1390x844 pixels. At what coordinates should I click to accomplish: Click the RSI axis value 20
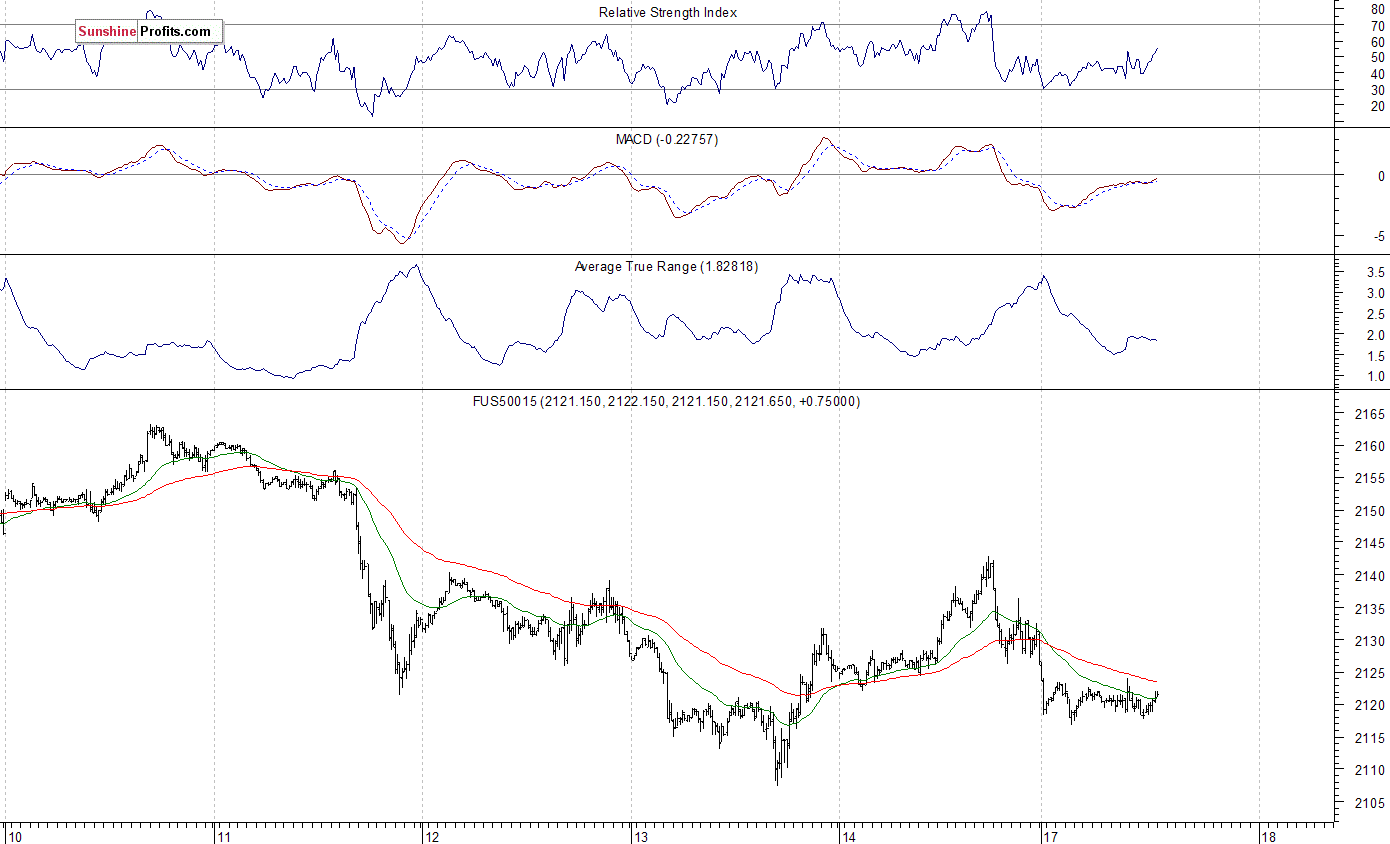[1377, 106]
